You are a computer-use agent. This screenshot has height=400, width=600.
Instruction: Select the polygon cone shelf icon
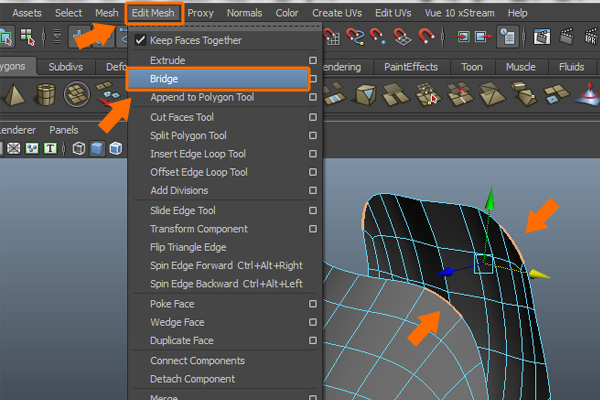point(15,95)
